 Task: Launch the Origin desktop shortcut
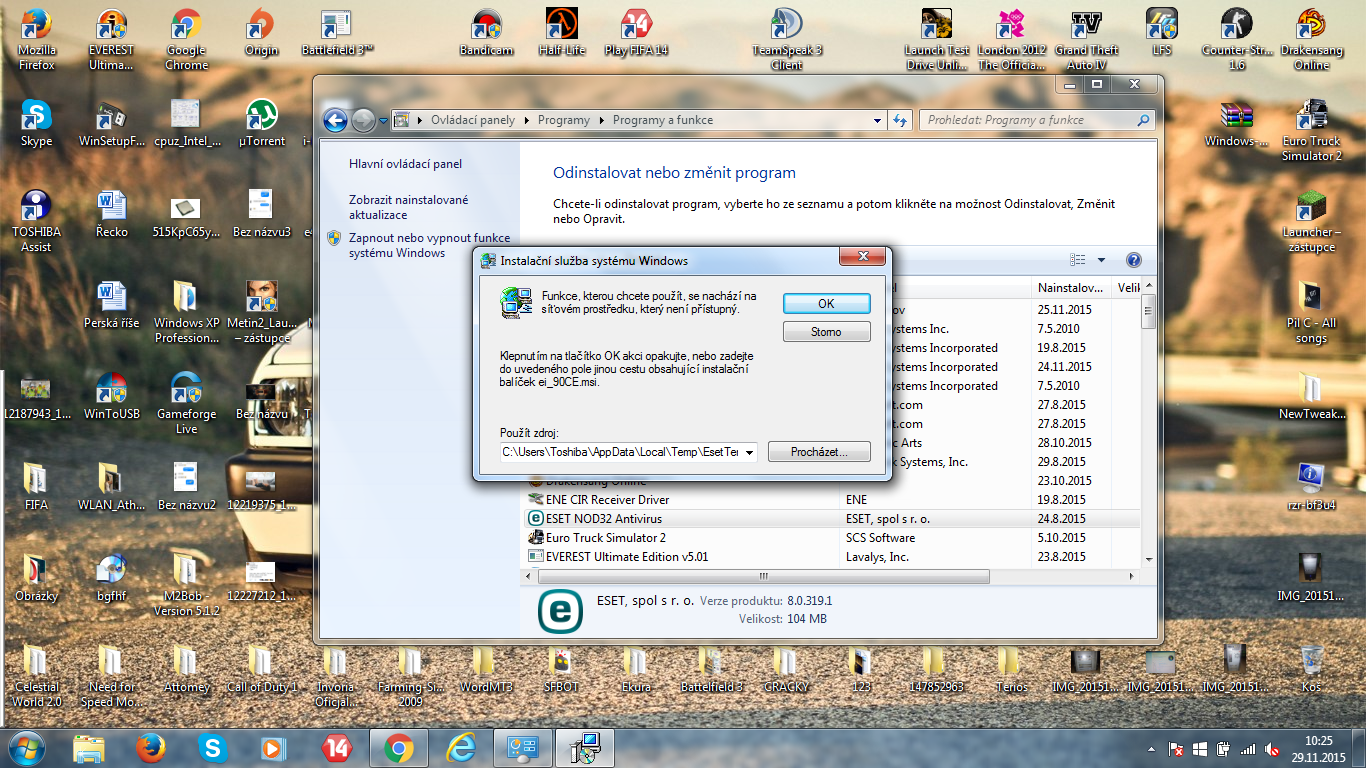(261, 33)
